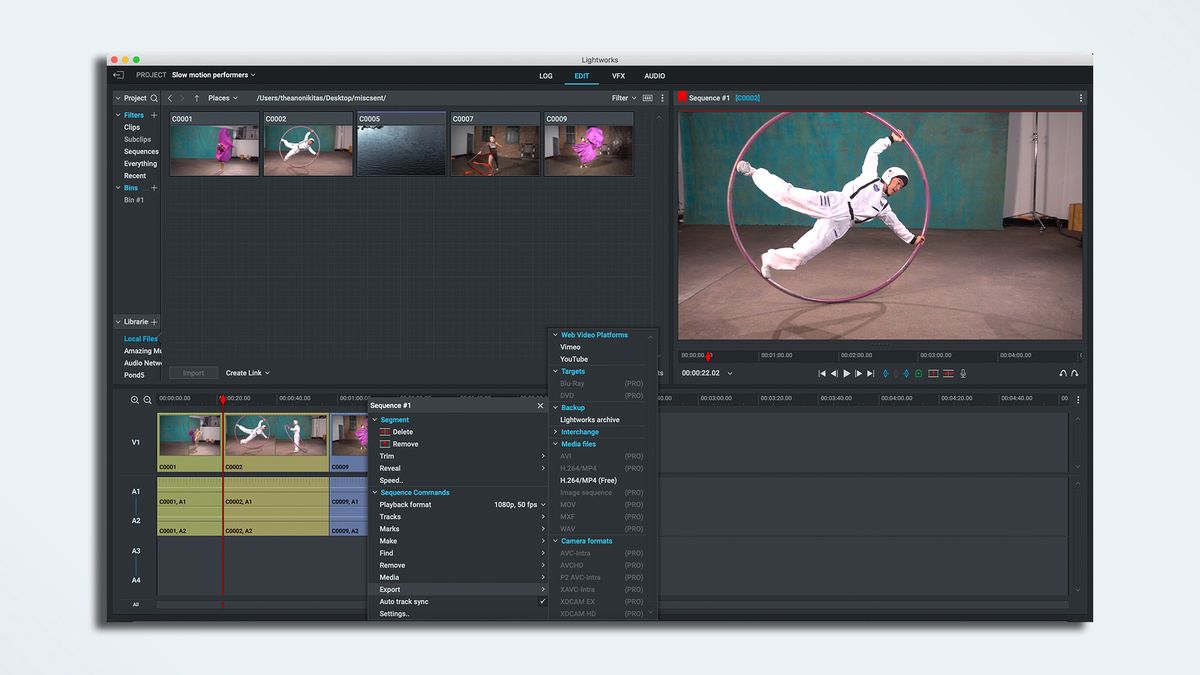Zoom in on the timeline
1200x675 pixels.
click(x=135, y=399)
